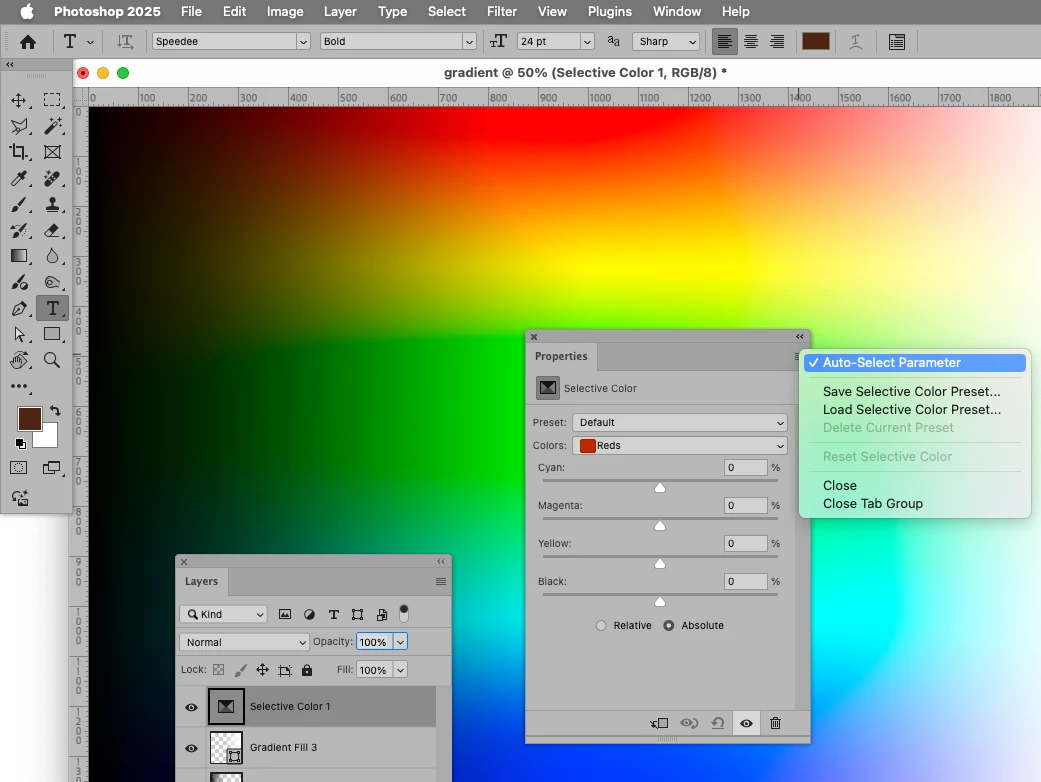Choose Load Selective Color Preset

(x=912, y=410)
